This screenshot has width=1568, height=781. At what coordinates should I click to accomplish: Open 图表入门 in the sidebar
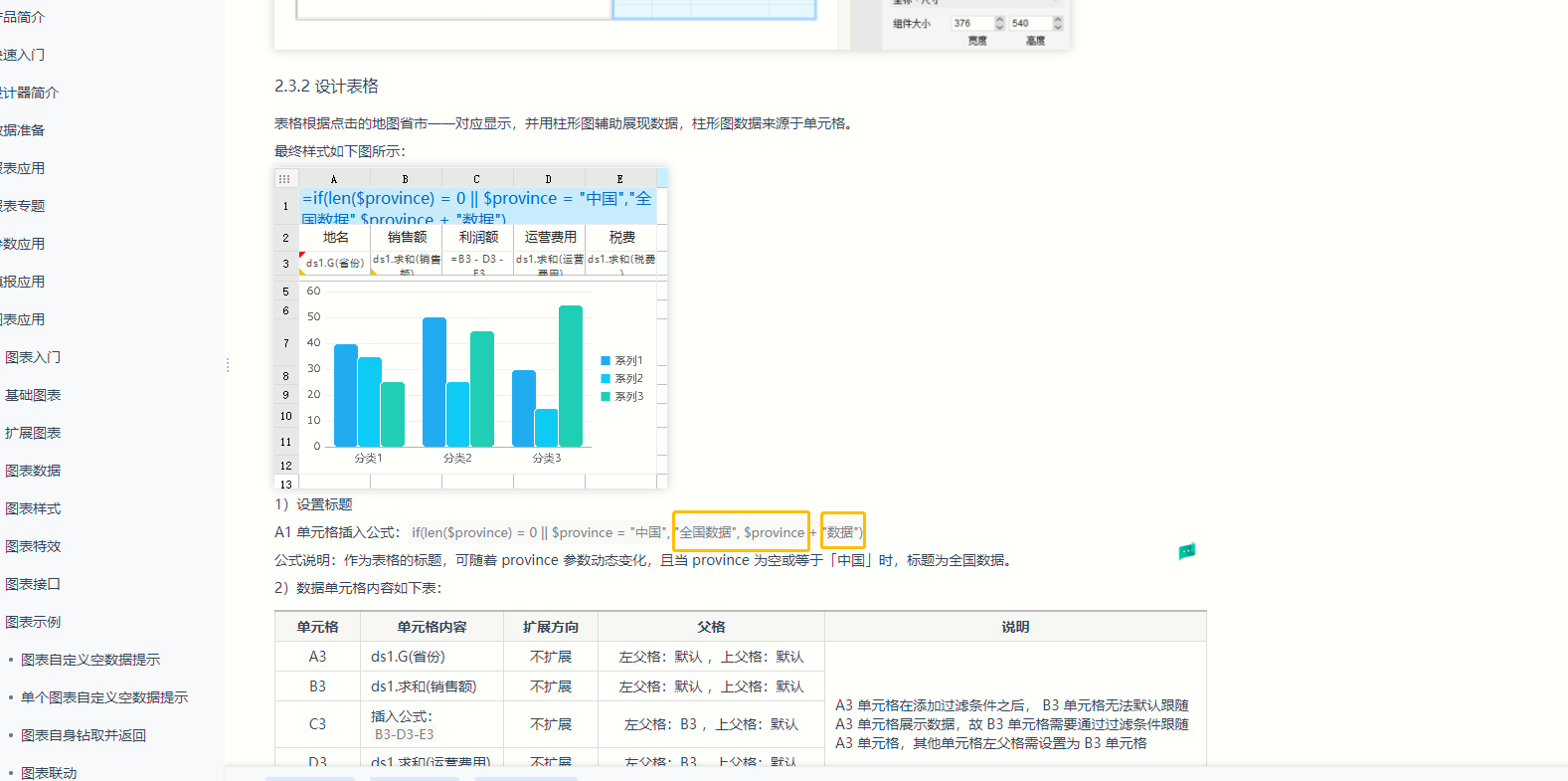pos(33,357)
